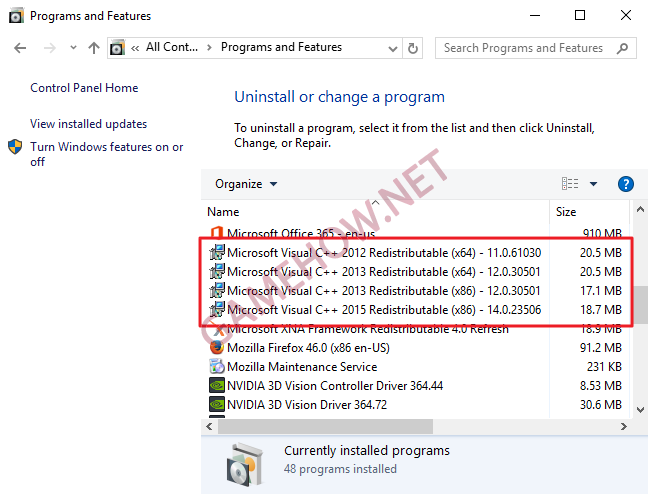Click the forward navigation arrow
Viewport: 650px width, 495px height.
49,48
